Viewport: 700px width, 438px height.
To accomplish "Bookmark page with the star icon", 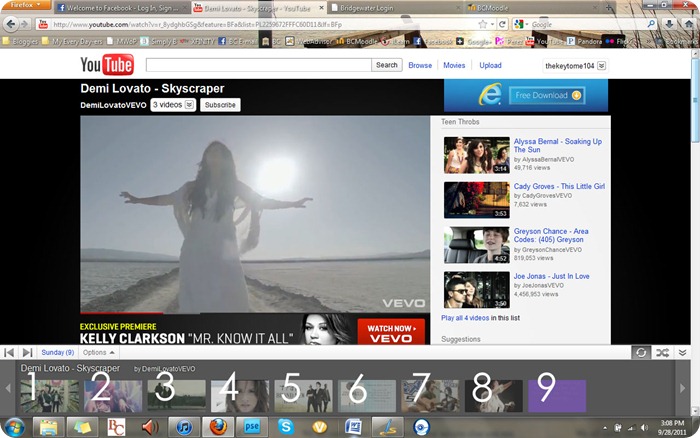I will pyautogui.click(x=482, y=24).
